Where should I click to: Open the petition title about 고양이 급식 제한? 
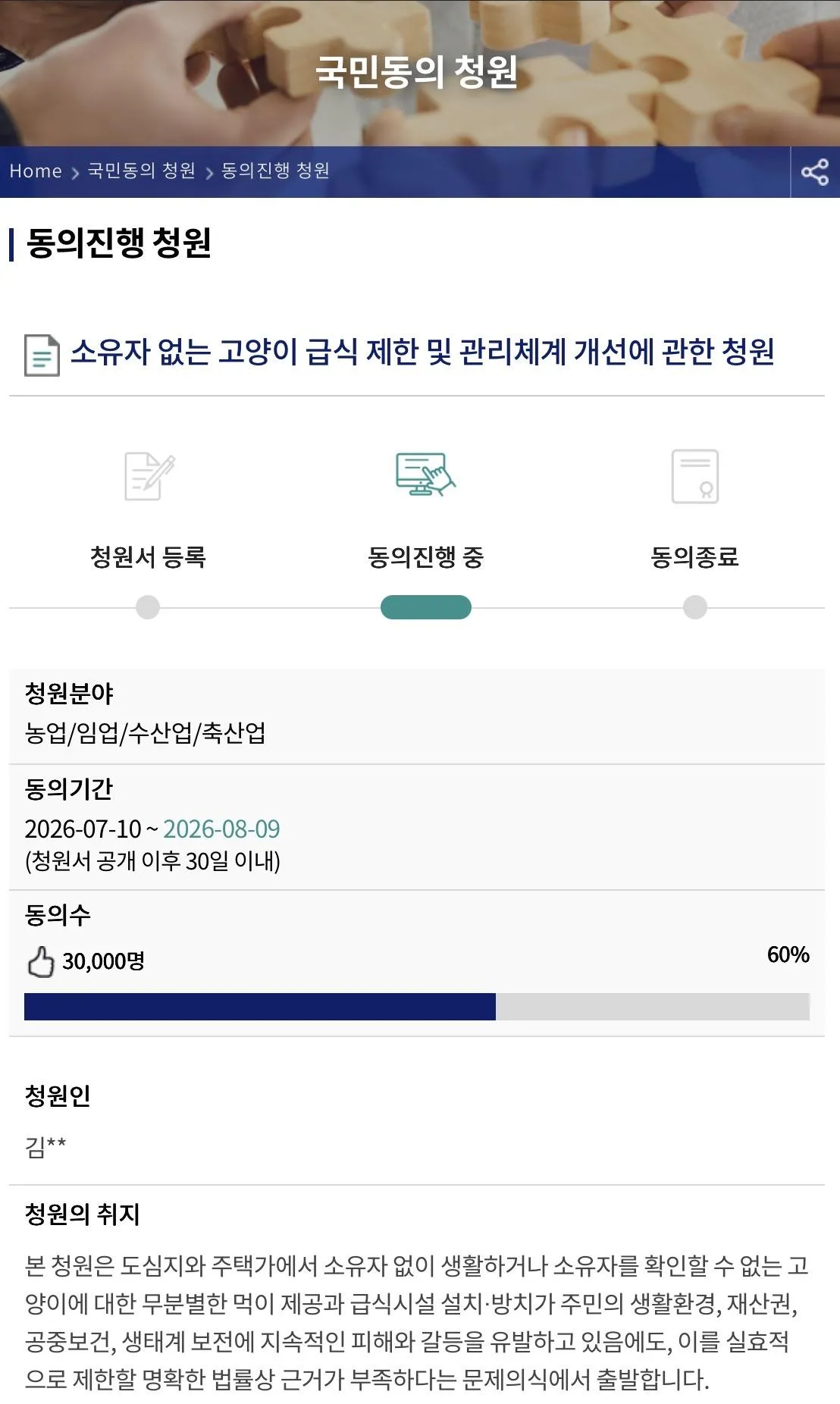422,352
